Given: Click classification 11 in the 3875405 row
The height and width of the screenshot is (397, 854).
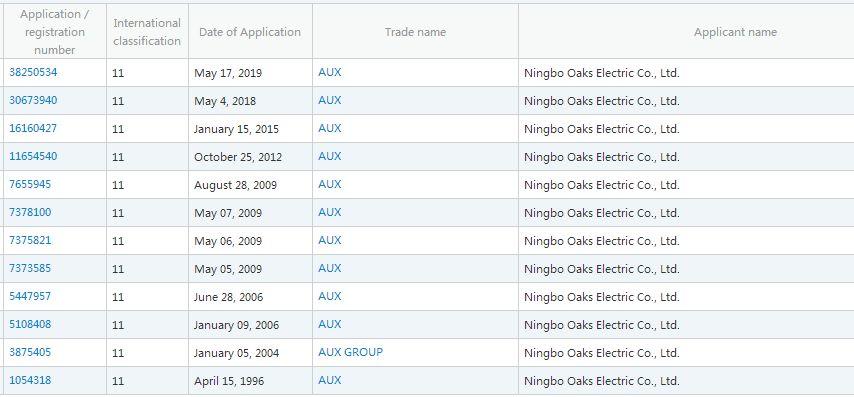Looking at the screenshot, I should (x=118, y=353).
